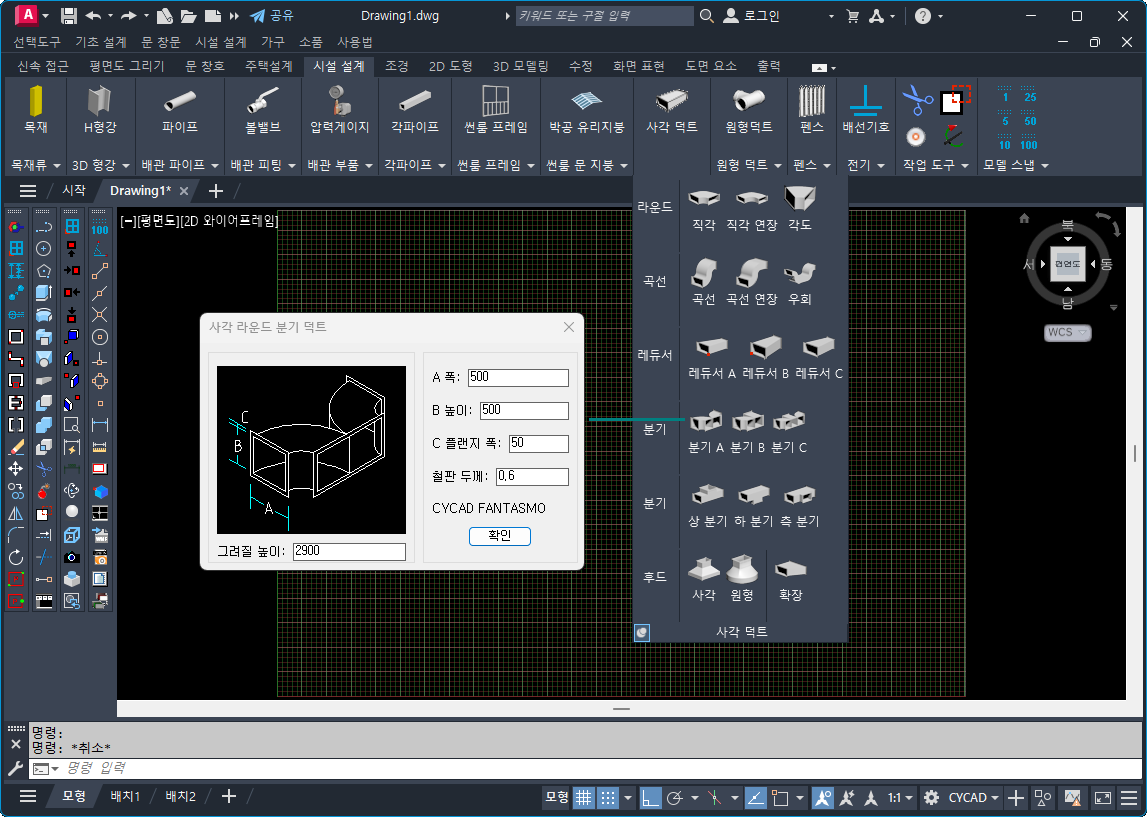Click the 배선기호 wiring symbol icon

[x=865, y=101]
